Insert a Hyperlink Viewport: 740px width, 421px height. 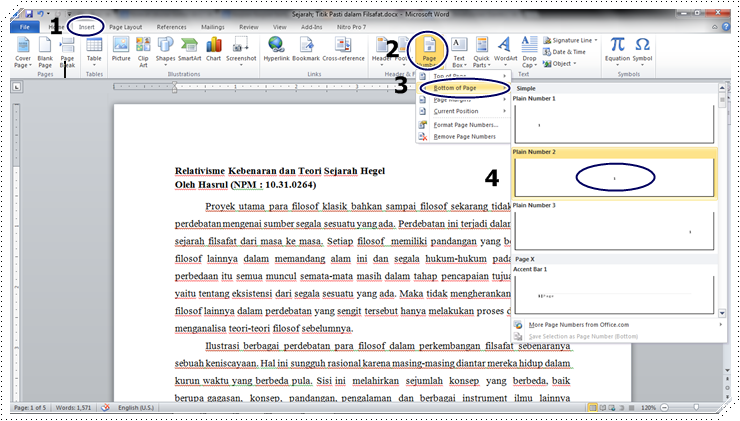(276, 50)
